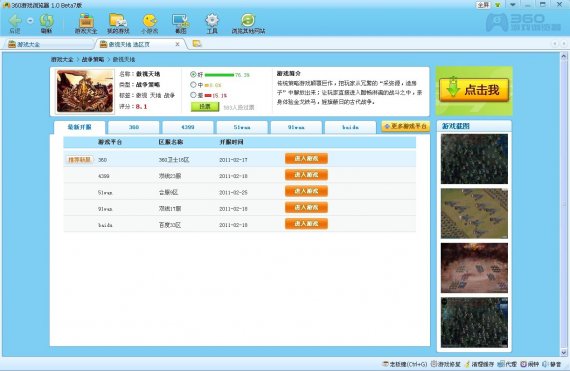Toggle 全屏 fullscreen button in title bar
570x371 pixels.
[x=484, y=5]
